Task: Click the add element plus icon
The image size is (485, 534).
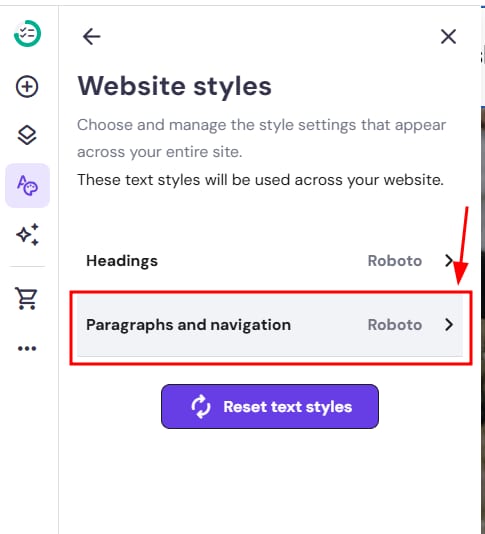Action: pos(27,86)
